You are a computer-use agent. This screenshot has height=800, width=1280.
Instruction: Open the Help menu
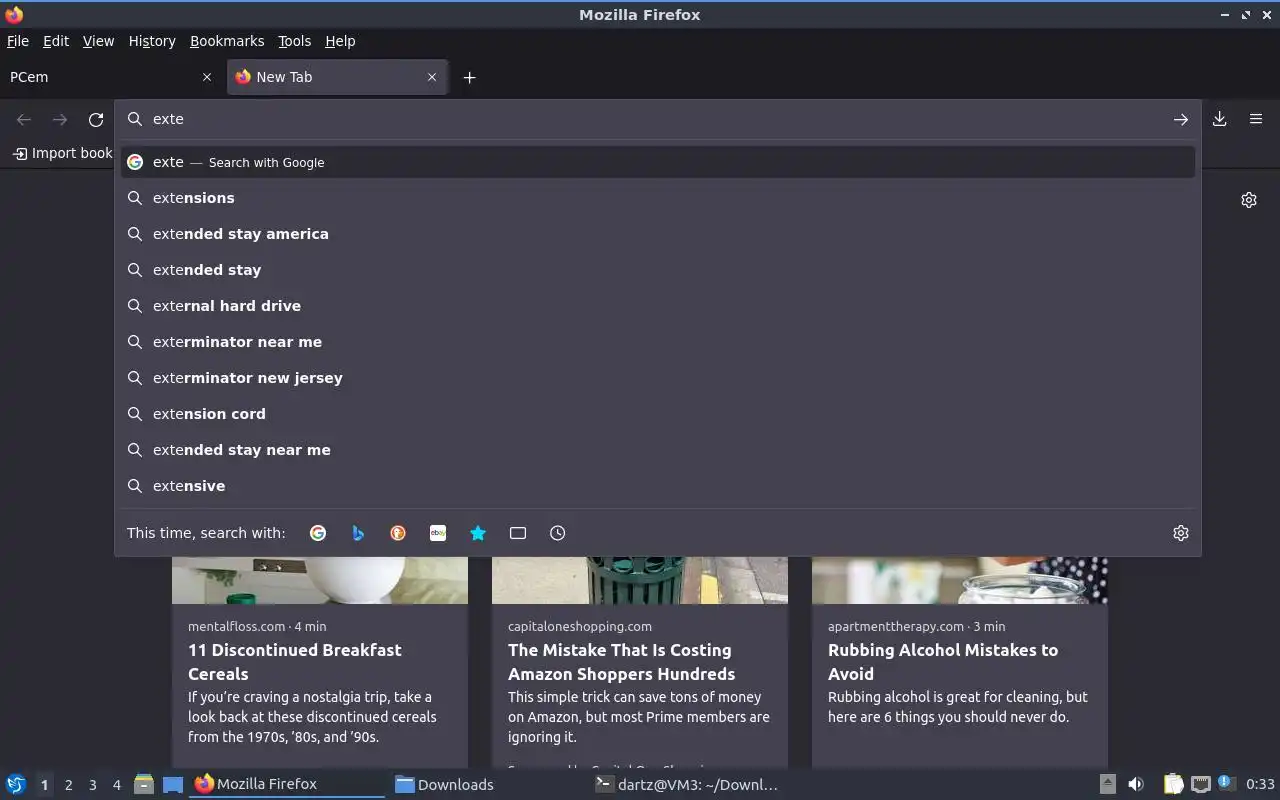(340, 41)
